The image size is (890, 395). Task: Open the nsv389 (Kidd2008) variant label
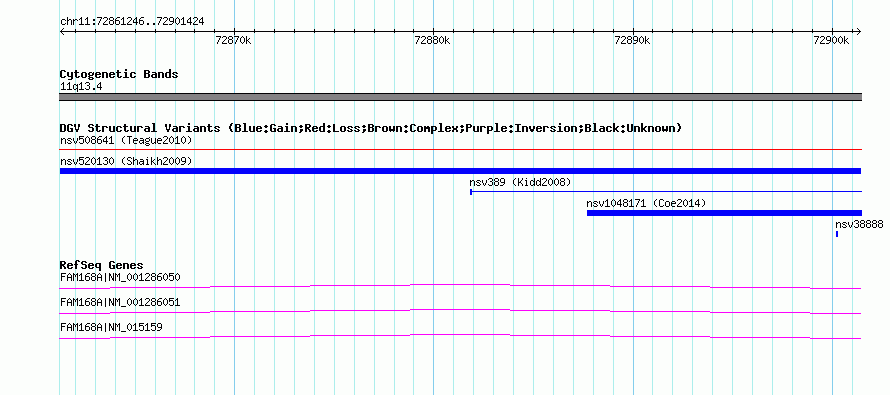(x=520, y=182)
